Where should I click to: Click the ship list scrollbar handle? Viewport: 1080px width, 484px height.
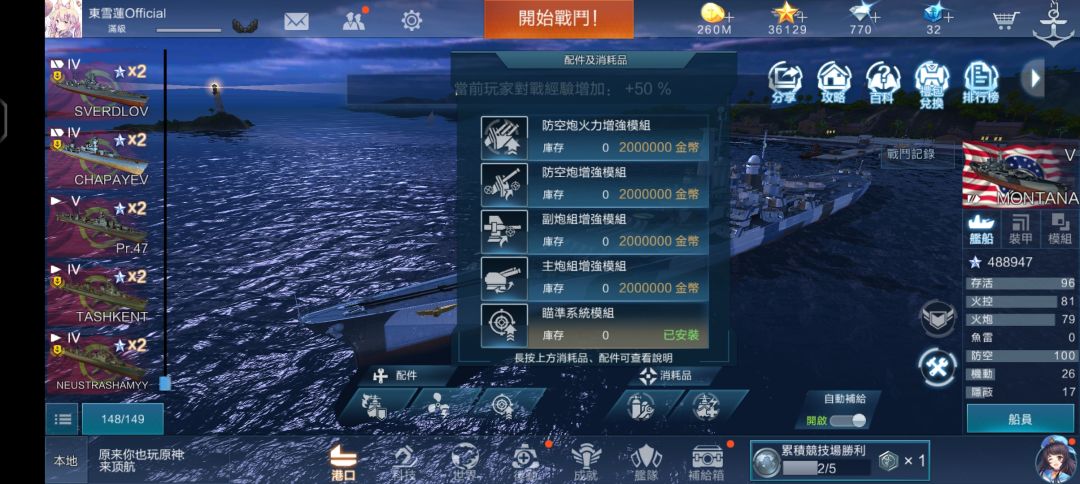pyautogui.click(x=165, y=383)
